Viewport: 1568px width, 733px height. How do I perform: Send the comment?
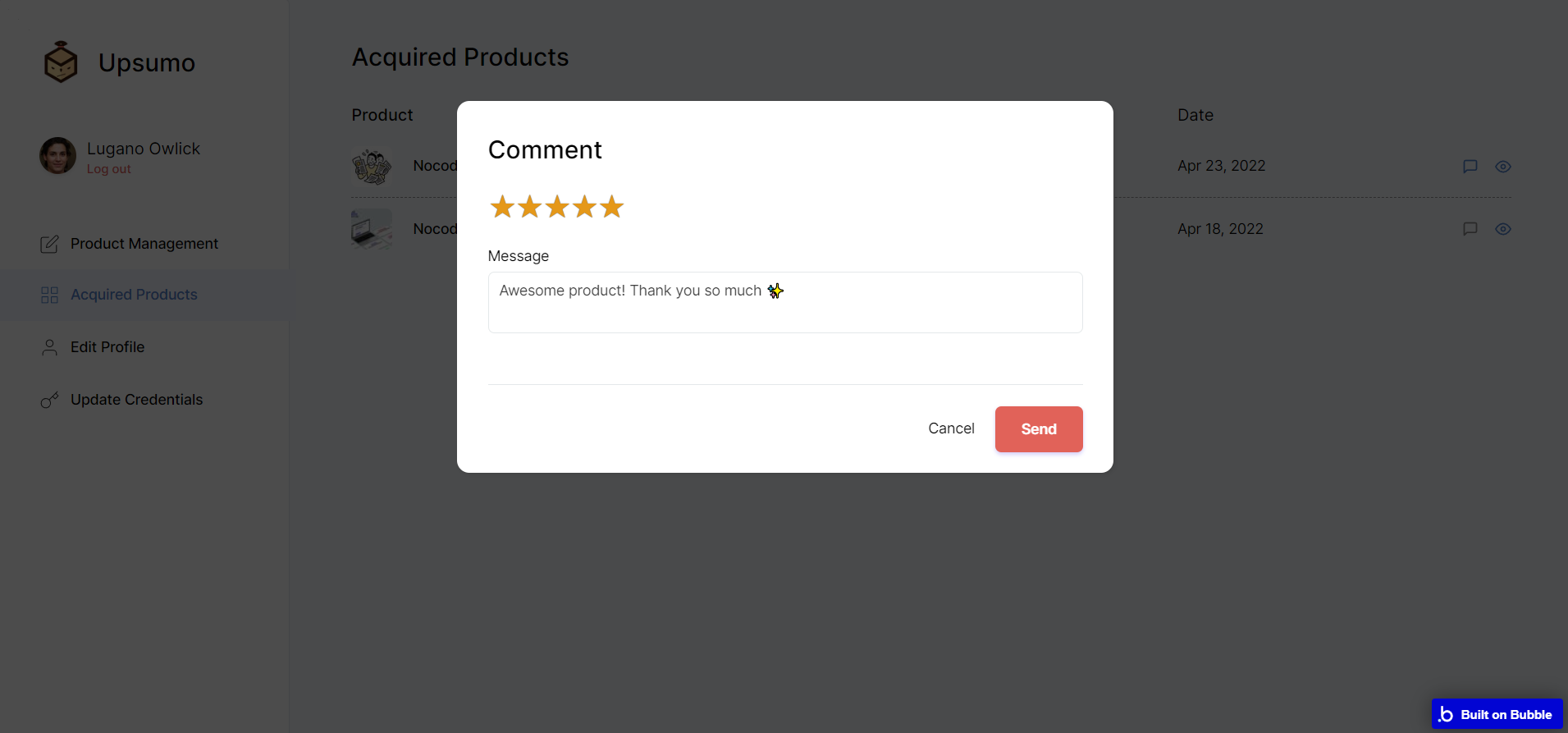coord(1039,429)
